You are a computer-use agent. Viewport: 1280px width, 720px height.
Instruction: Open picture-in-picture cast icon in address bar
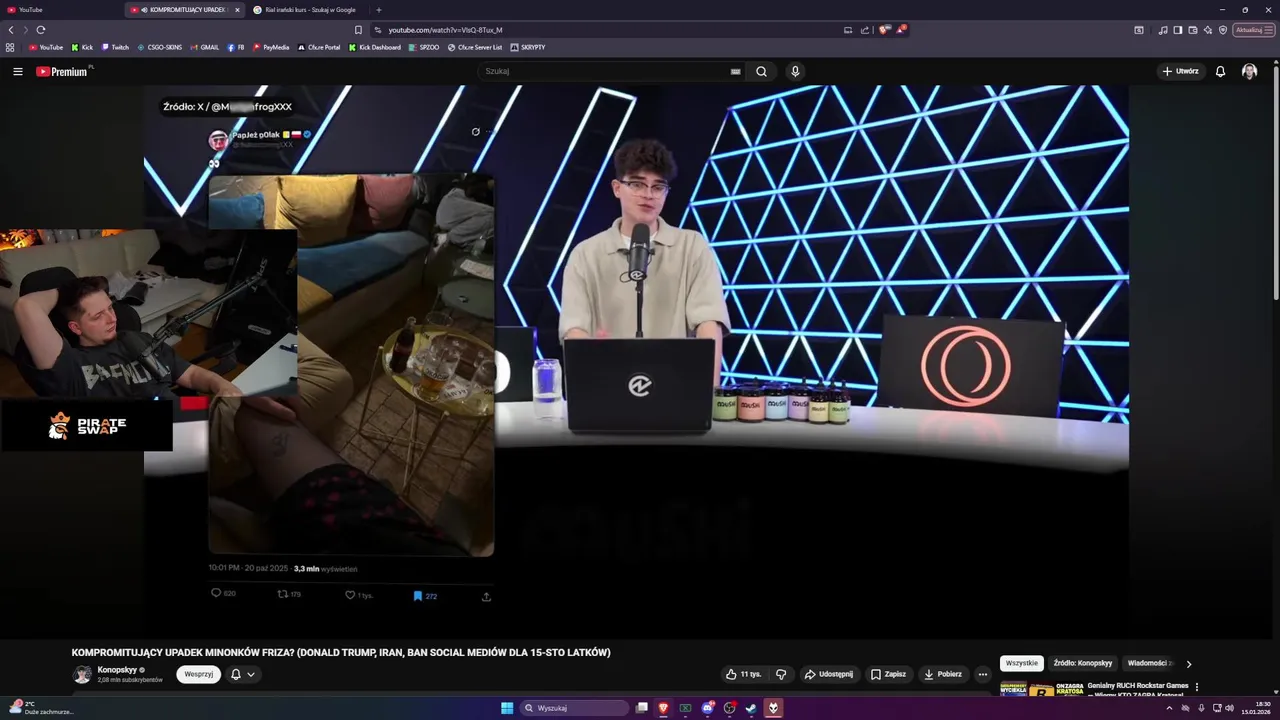tap(848, 30)
